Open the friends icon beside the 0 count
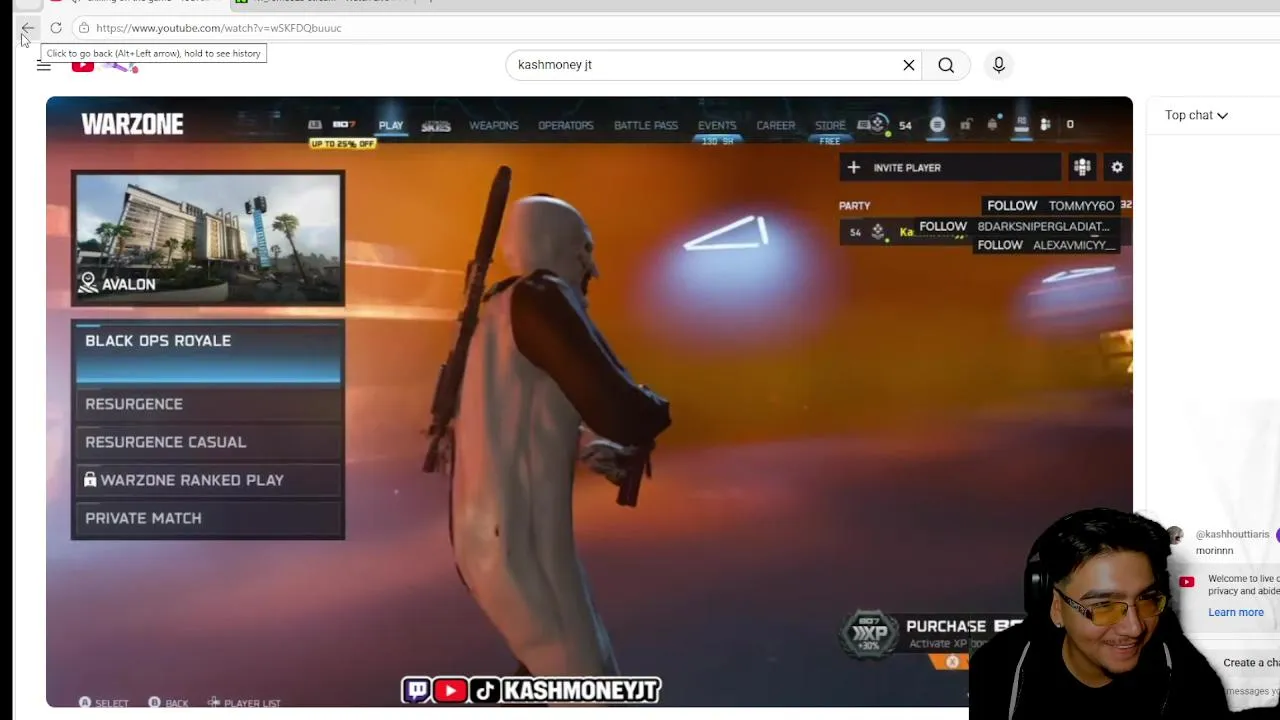 click(1045, 124)
